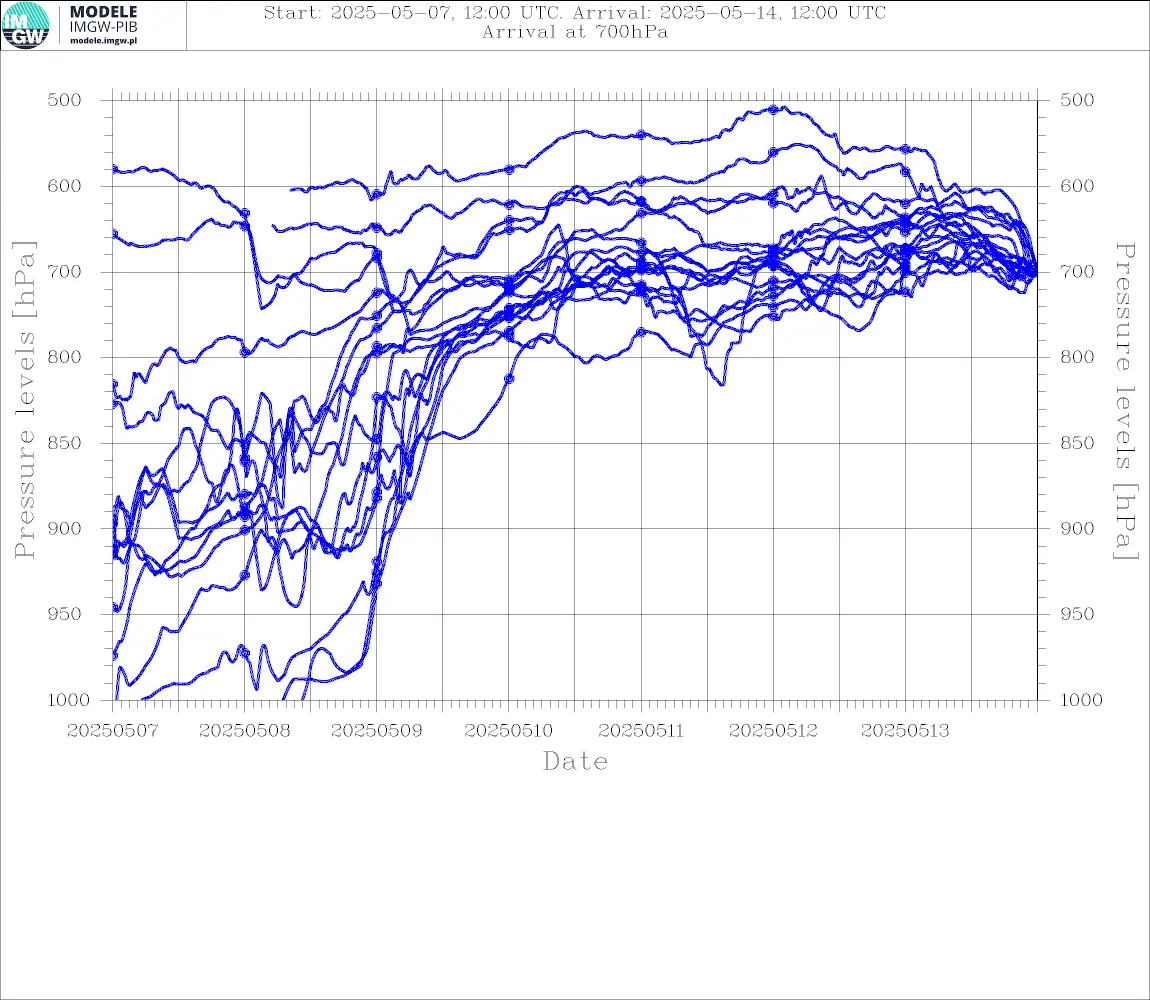Click the right axis 800 label
The image size is (1150, 1000).
click(1077, 357)
